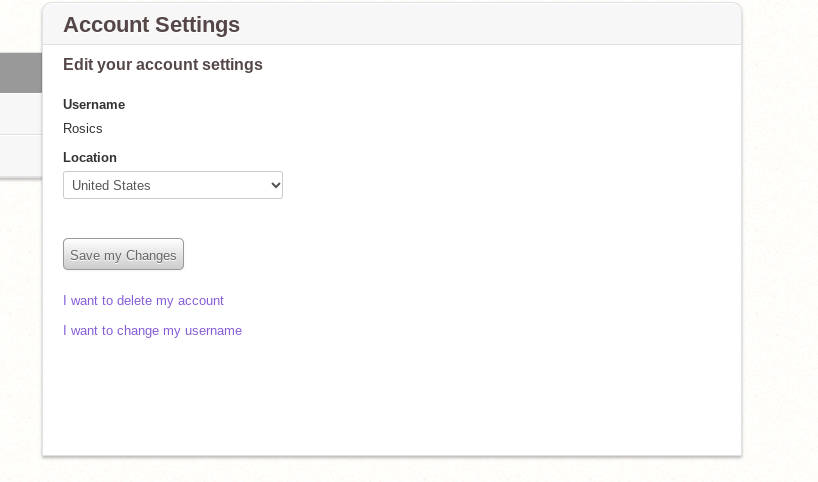Viewport: 818px width, 482px height.
Task: Open the Location dropdown
Action: pos(172,185)
